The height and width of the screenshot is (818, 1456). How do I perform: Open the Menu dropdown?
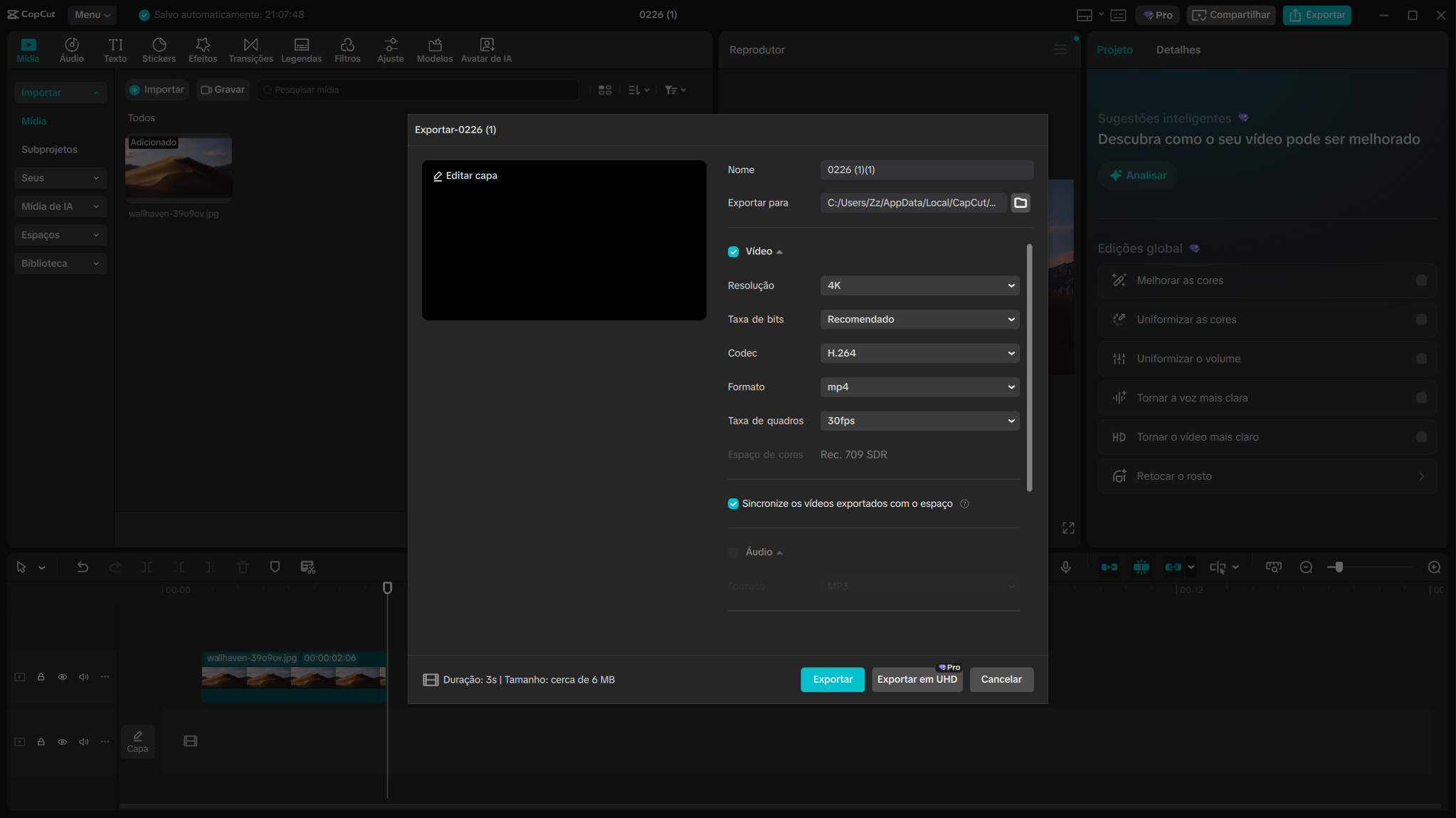(x=92, y=14)
